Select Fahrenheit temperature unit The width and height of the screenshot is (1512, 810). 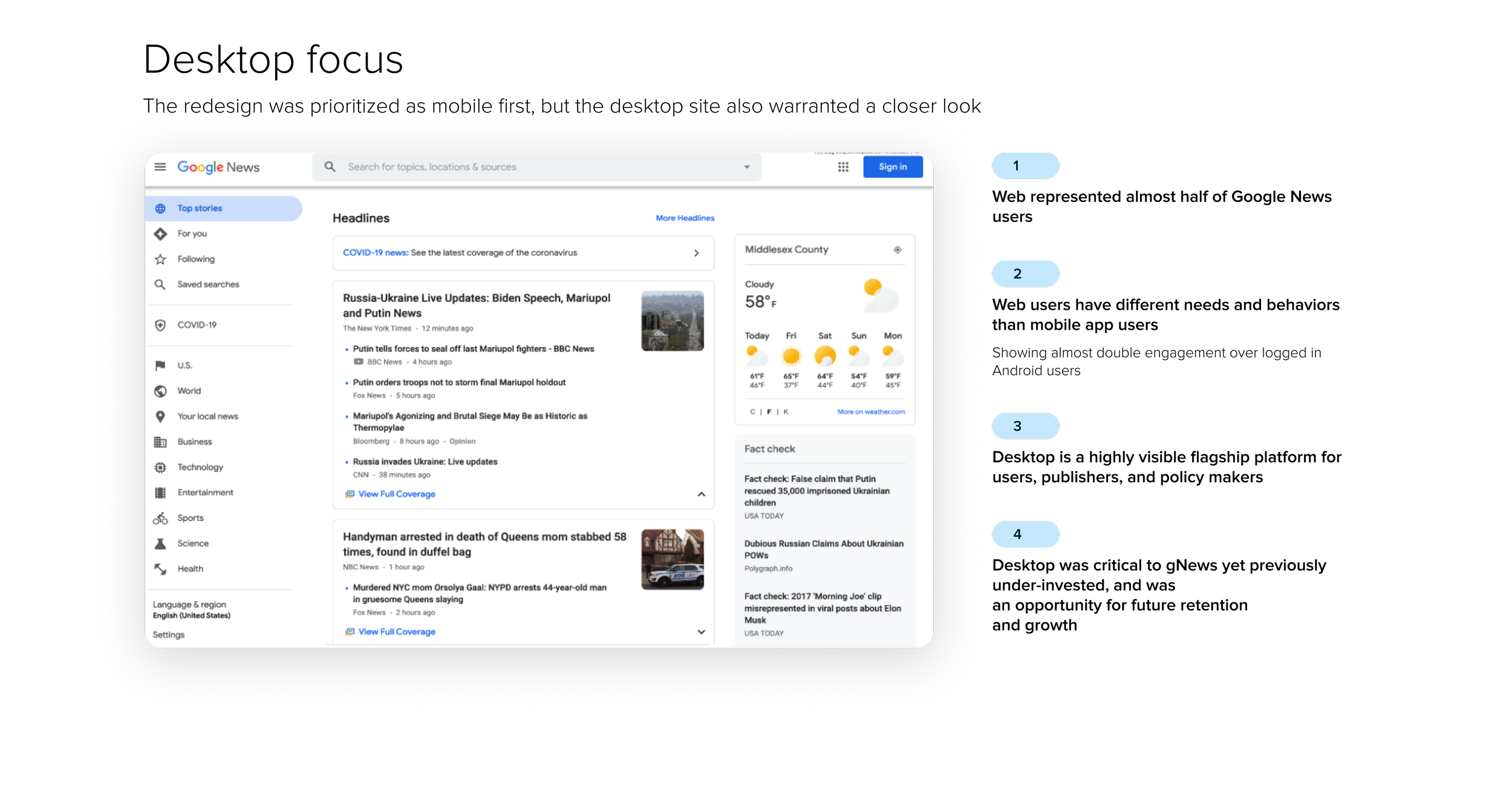coord(769,412)
